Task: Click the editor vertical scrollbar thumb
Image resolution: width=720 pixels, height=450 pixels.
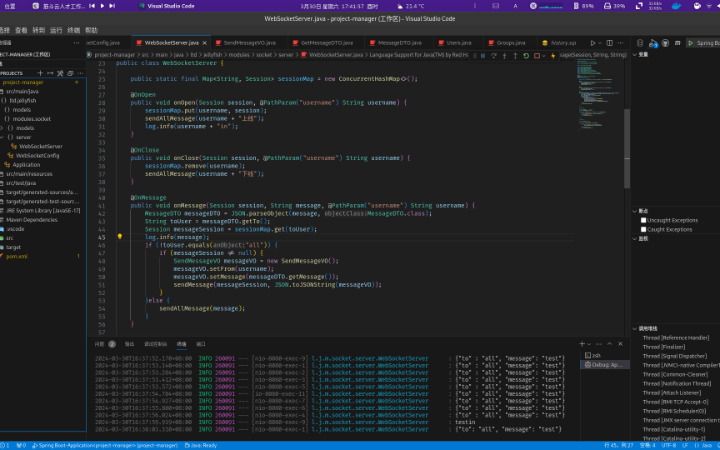Action: click(627, 148)
